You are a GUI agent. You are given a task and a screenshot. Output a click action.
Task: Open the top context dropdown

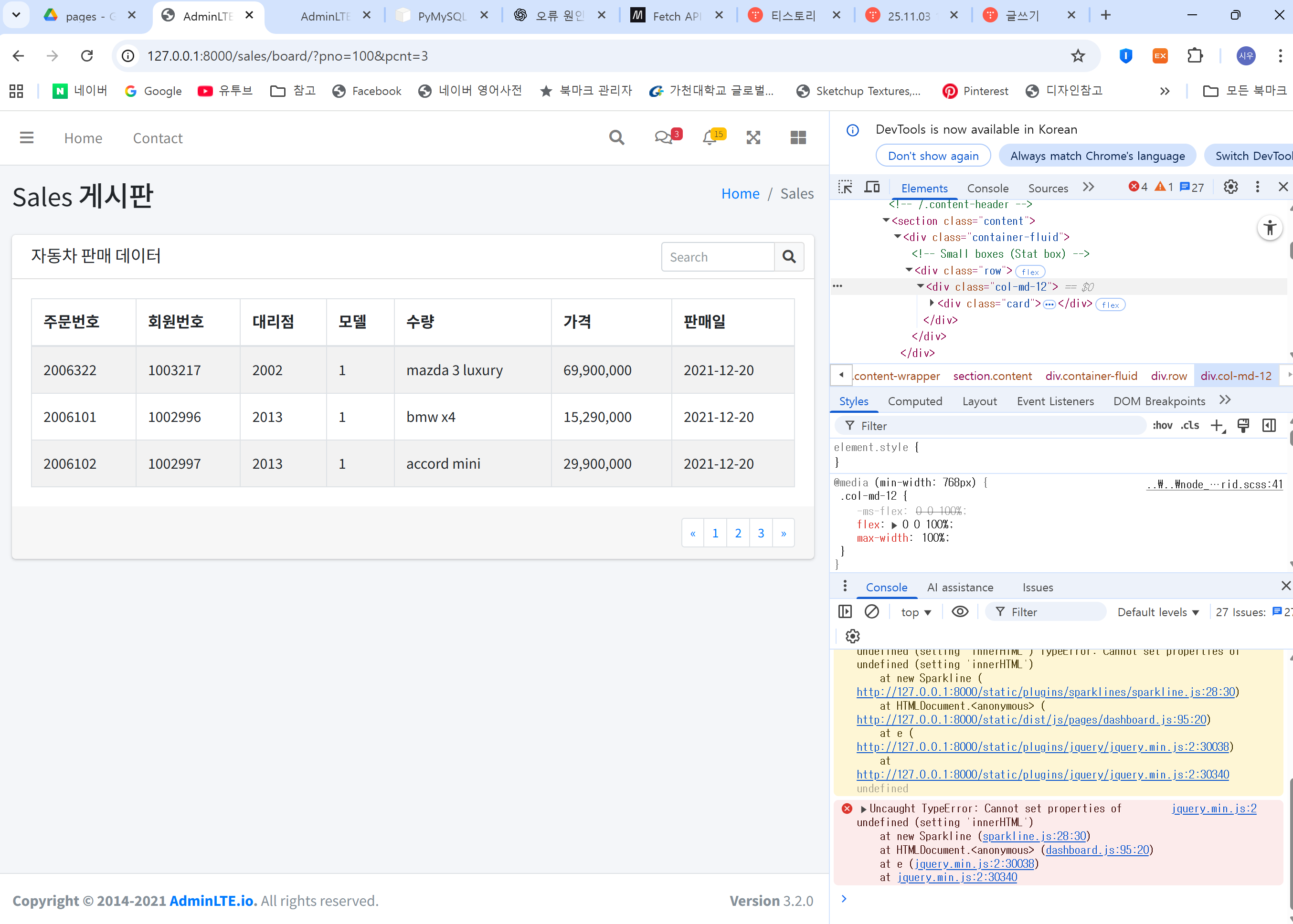(x=915, y=612)
